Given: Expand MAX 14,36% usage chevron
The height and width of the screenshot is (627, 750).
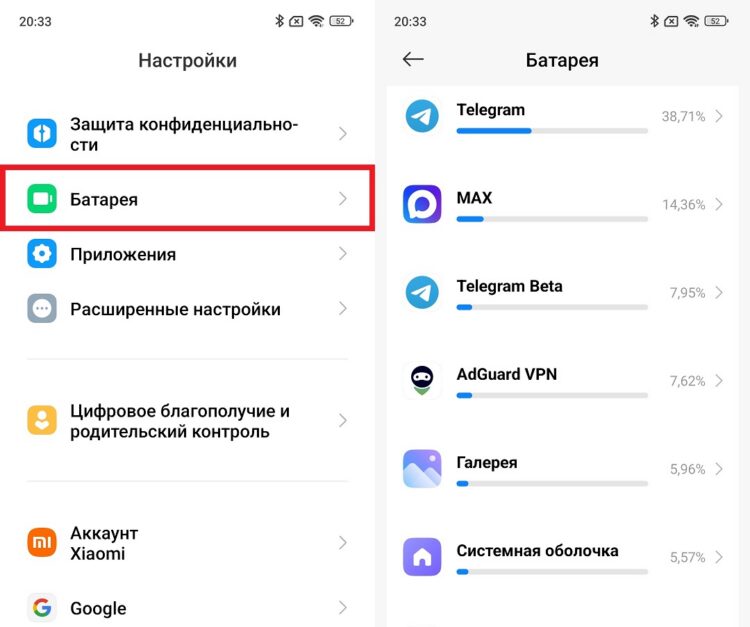Looking at the screenshot, I should 719,204.
